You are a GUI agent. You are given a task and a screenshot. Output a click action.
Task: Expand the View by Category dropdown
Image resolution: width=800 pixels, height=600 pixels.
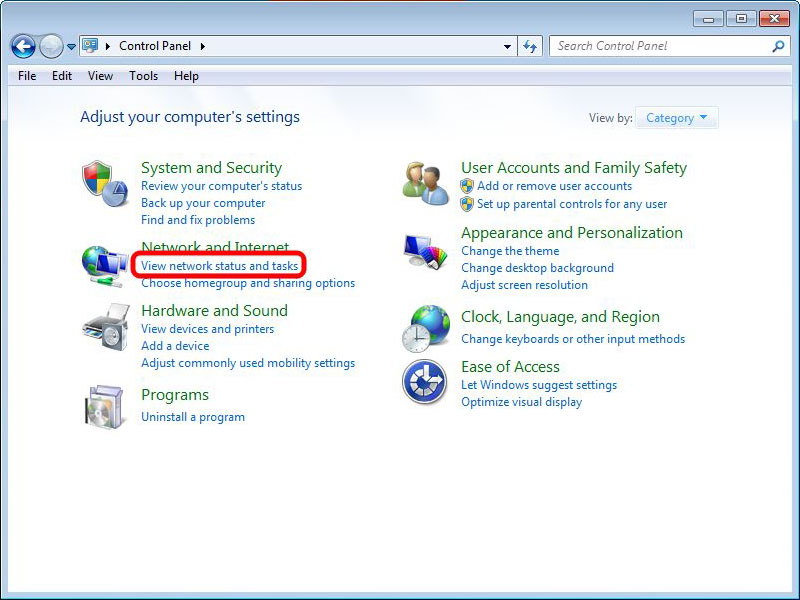point(676,118)
